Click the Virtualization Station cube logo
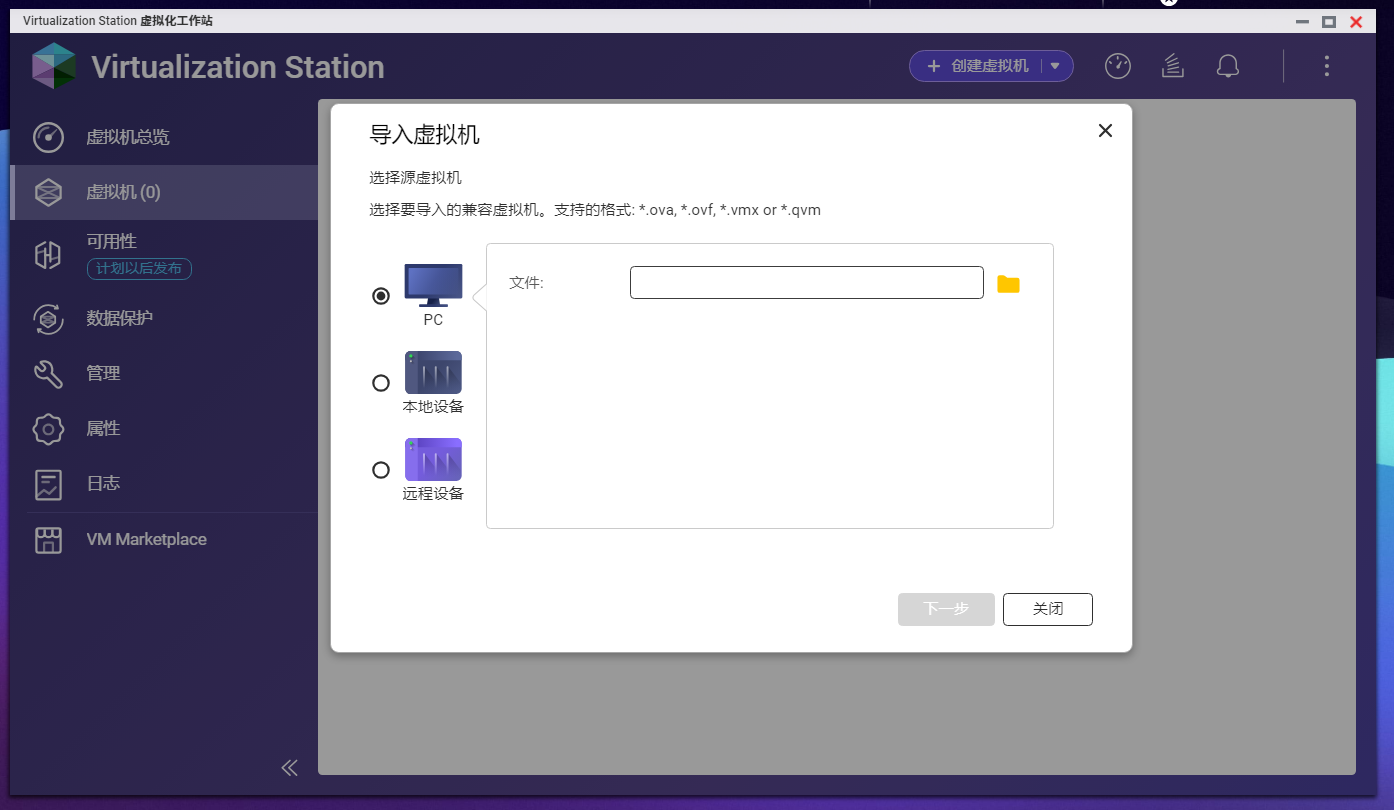1394x810 pixels. 54,66
